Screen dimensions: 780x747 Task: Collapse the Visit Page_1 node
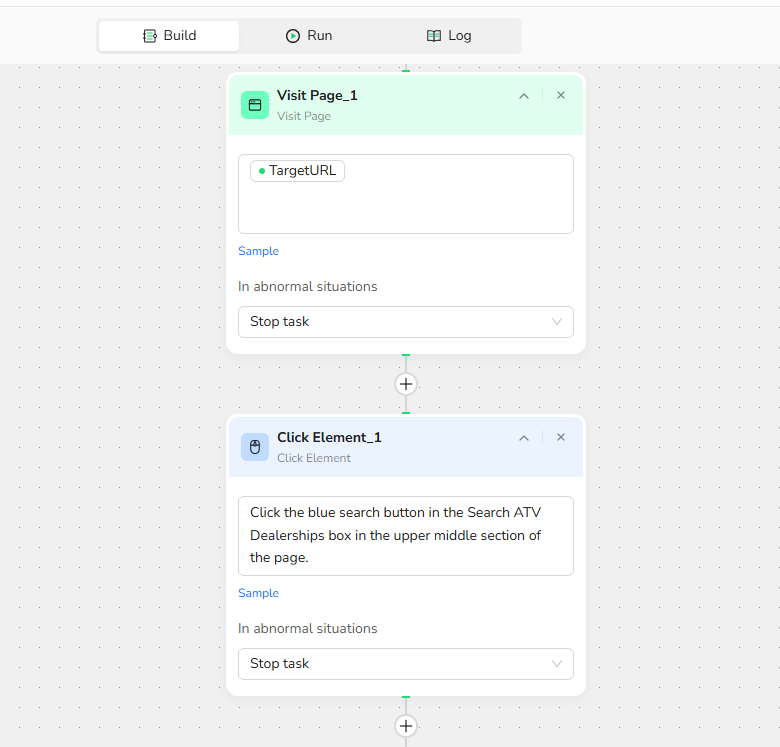point(524,96)
